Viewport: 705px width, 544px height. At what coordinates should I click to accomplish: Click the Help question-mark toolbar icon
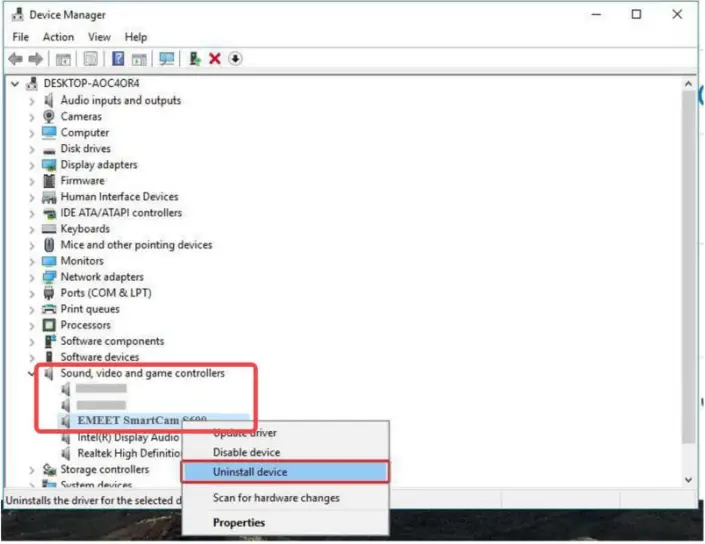pyautogui.click(x=118, y=58)
